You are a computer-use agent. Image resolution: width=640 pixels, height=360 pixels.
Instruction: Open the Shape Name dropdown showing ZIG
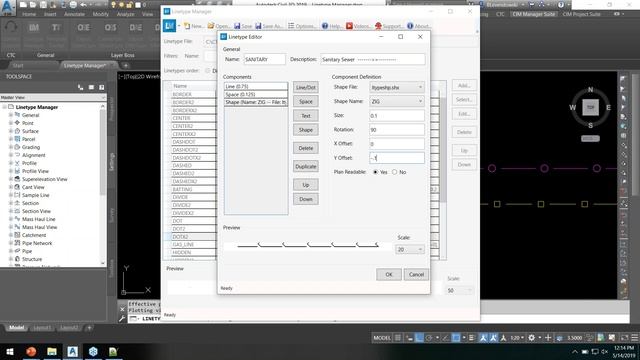(397, 101)
